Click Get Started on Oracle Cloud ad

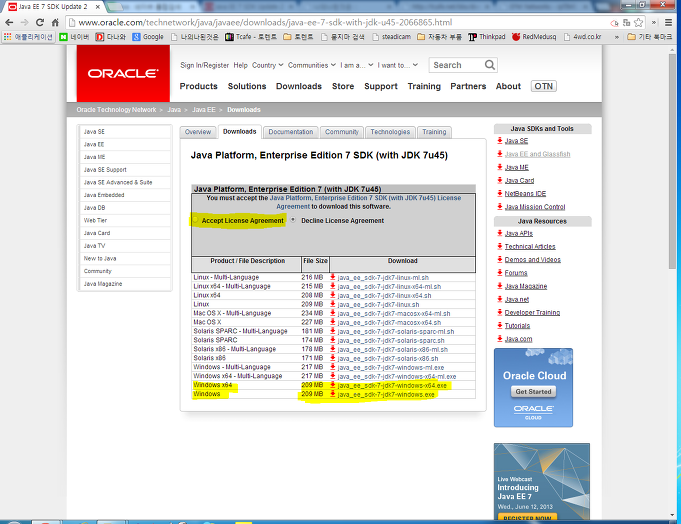coord(533,392)
